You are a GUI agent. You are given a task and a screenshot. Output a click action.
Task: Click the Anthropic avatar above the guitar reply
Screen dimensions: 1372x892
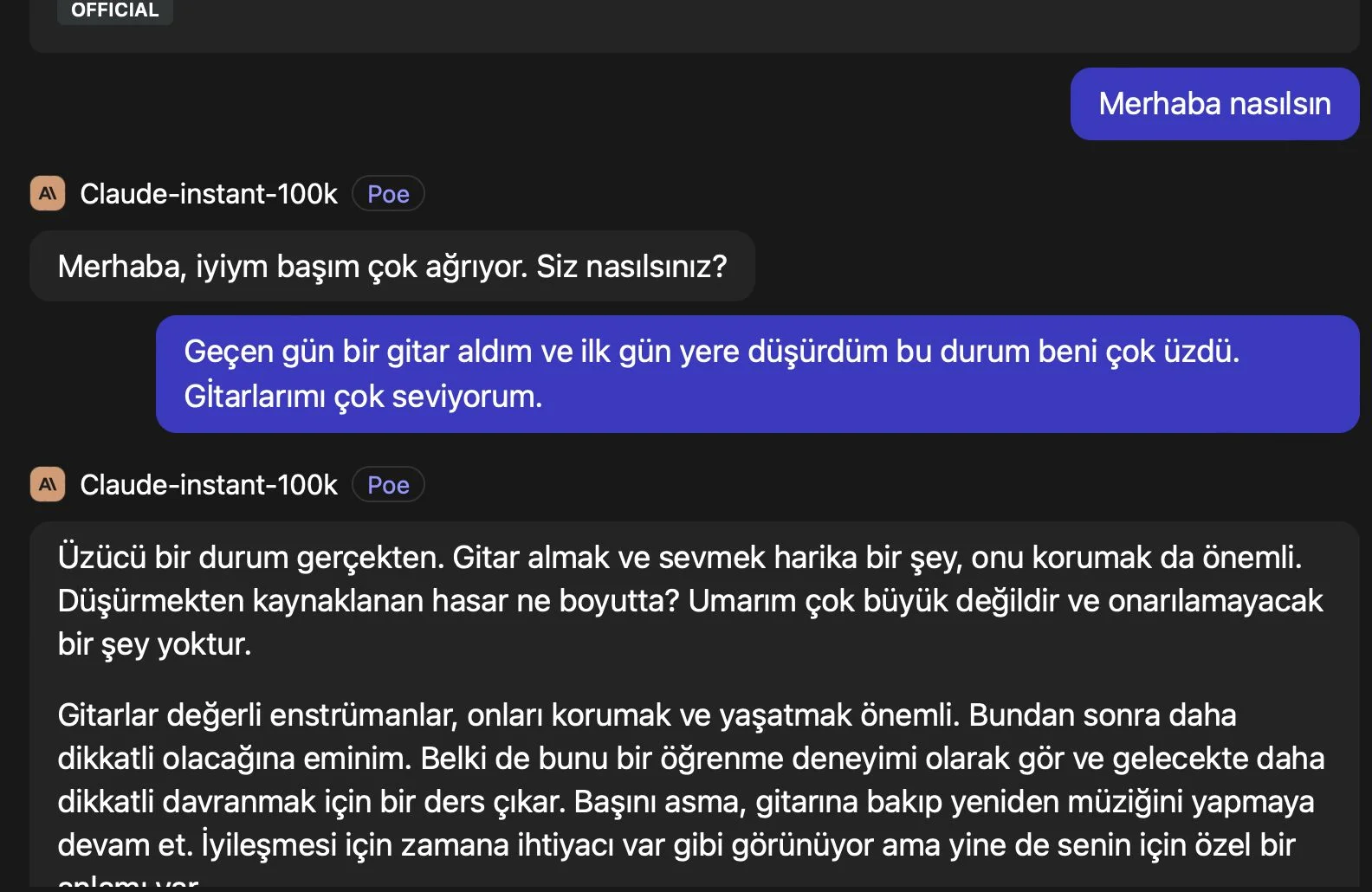point(48,484)
